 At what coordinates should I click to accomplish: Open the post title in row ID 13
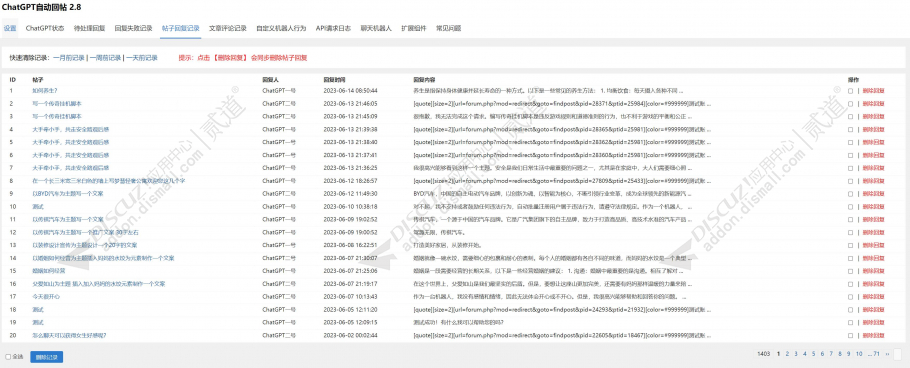tap(85, 245)
